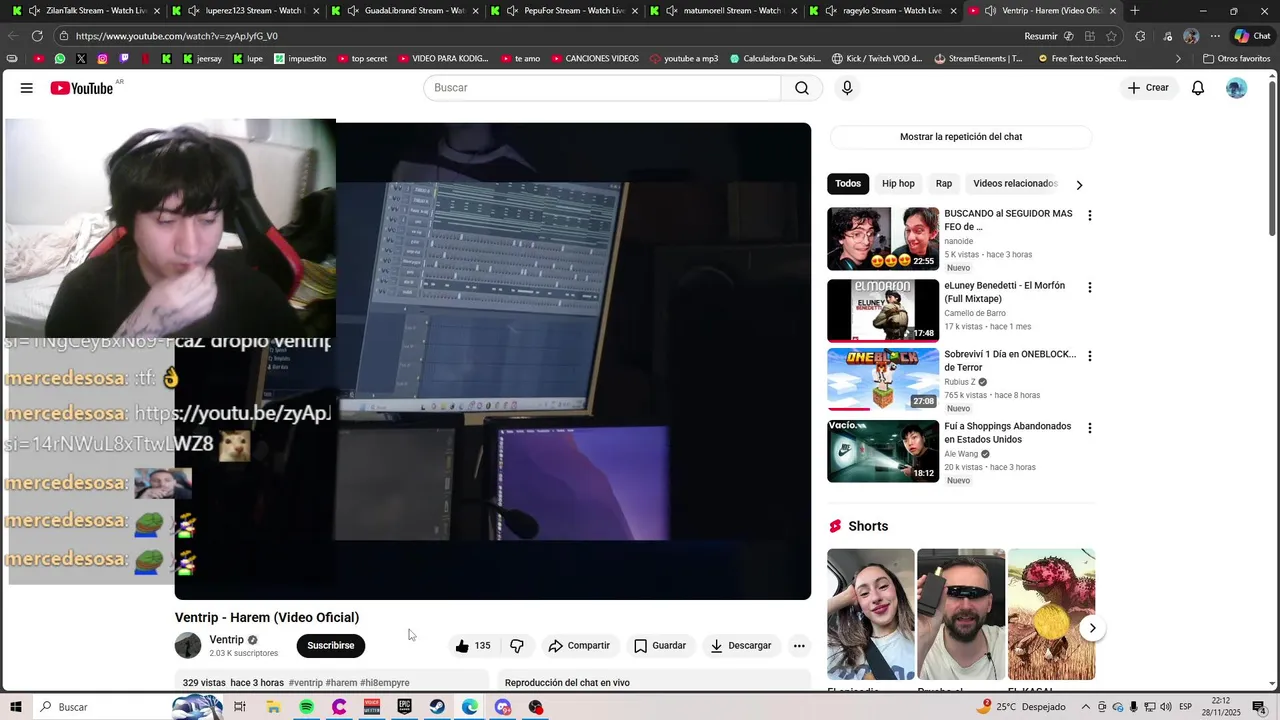
Task: Mute the GuadaLibrandi Stream tab audio
Action: 353,11
